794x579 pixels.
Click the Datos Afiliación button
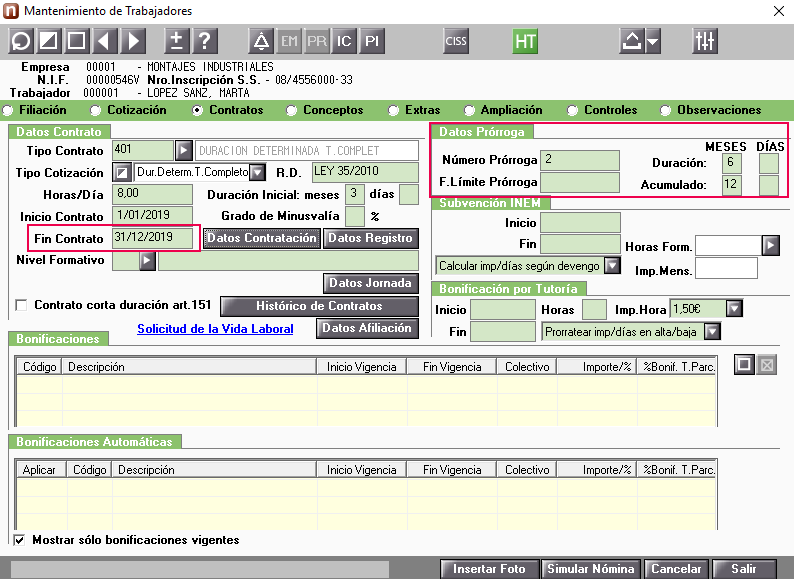pos(367,328)
